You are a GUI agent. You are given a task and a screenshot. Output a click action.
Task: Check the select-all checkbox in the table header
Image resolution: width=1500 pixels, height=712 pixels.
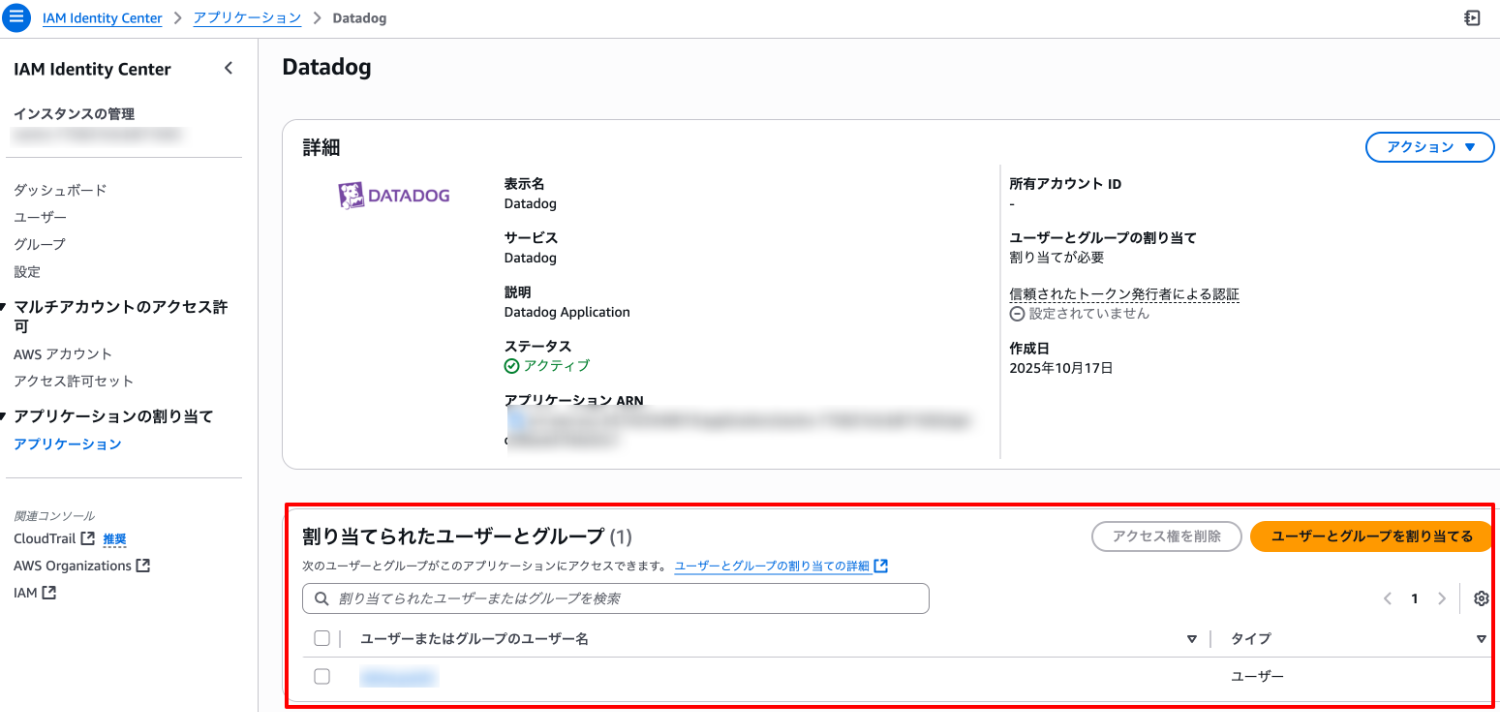point(322,638)
